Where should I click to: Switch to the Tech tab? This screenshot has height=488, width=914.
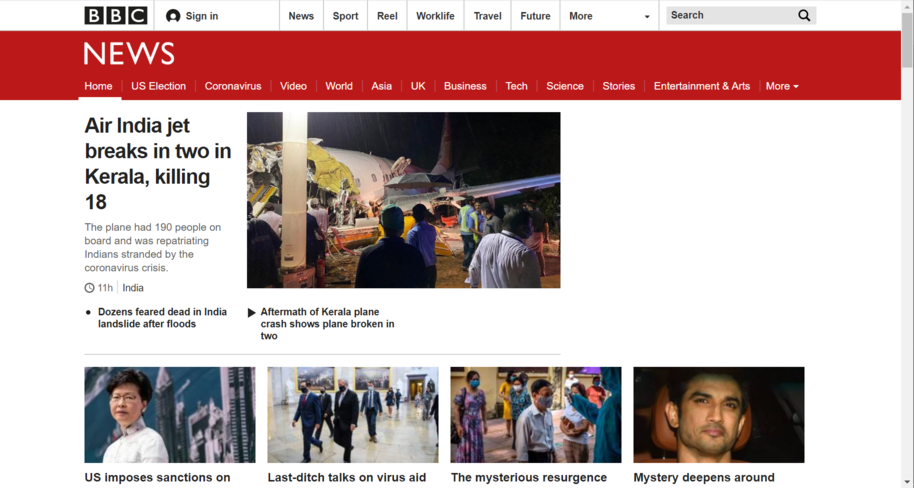[x=516, y=86]
